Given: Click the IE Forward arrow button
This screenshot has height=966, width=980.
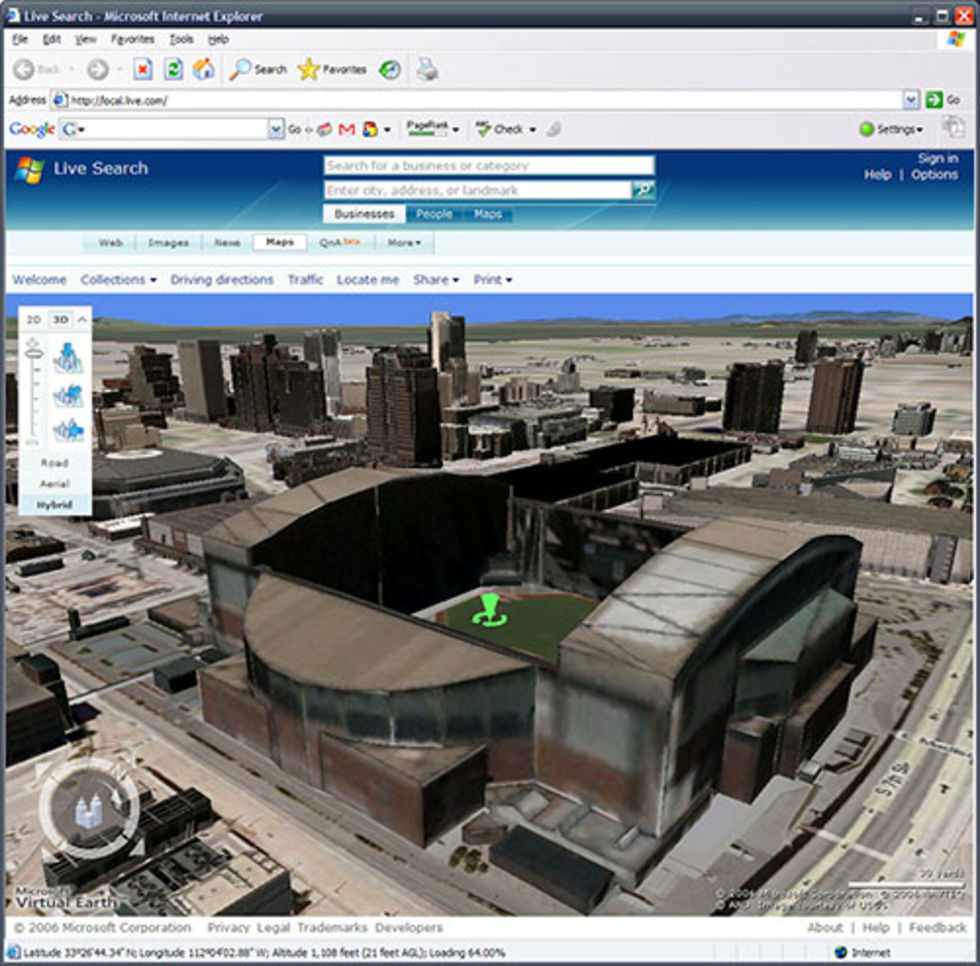Looking at the screenshot, I should [98, 69].
